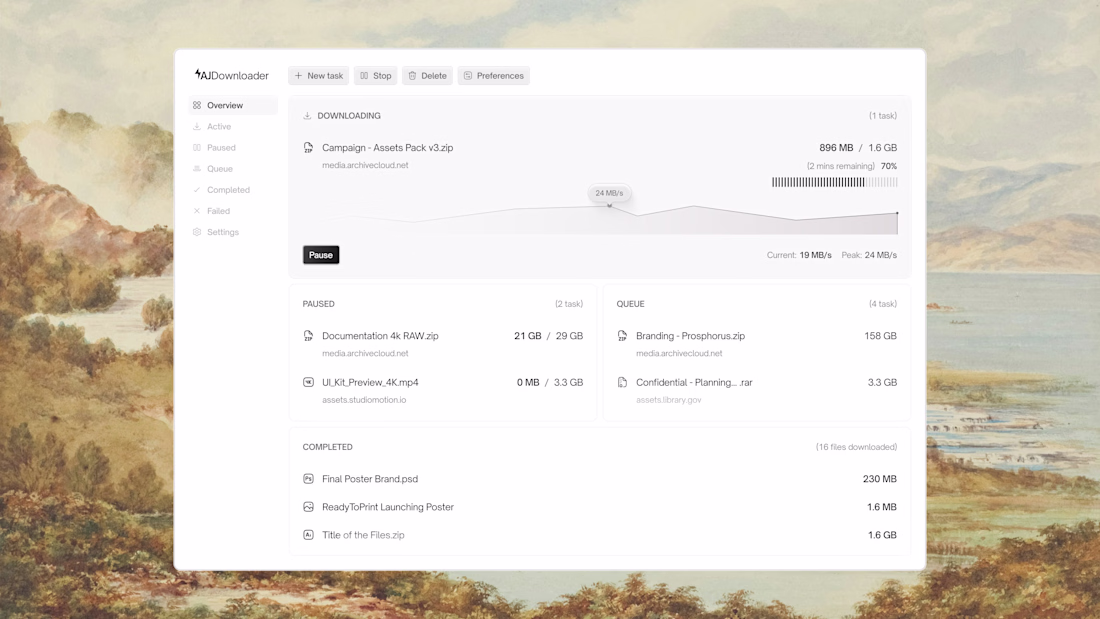
Task: Select ReadyToPrint Launching Poster
Action: pyautogui.click(x=600, y=507)
